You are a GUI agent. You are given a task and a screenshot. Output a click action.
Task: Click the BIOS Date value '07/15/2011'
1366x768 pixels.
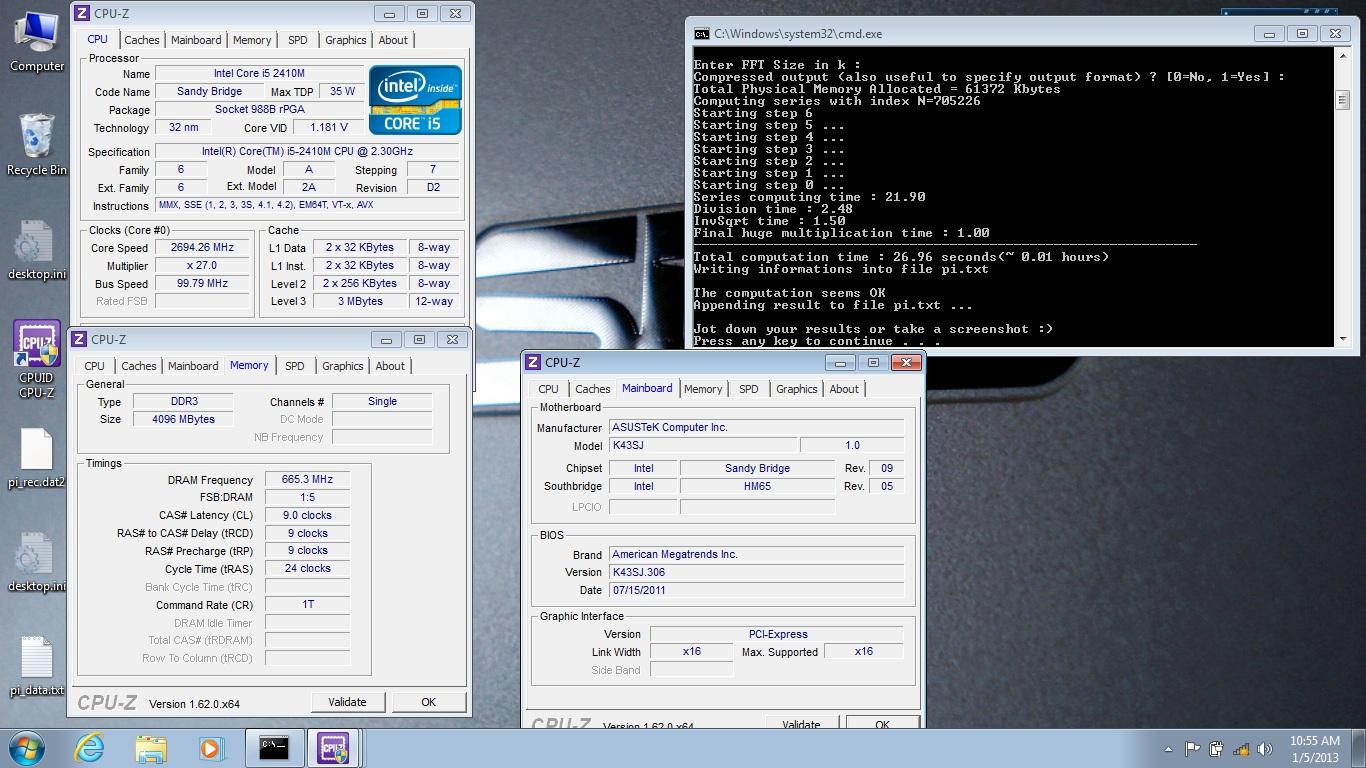(x=756, y=590)
